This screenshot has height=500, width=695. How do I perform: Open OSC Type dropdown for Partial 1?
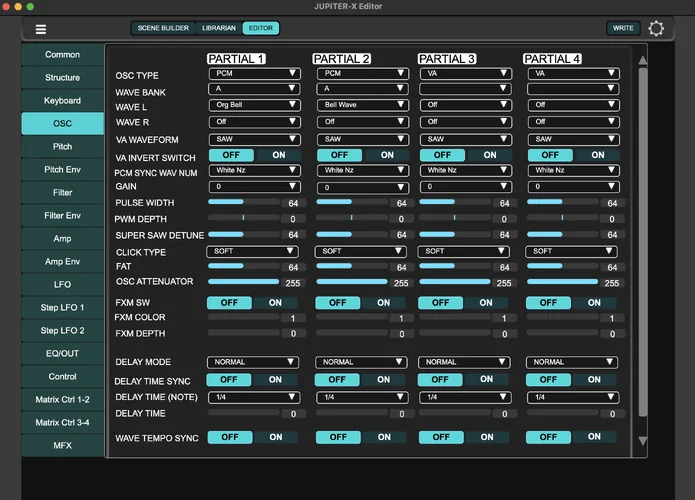coord(254,73)
